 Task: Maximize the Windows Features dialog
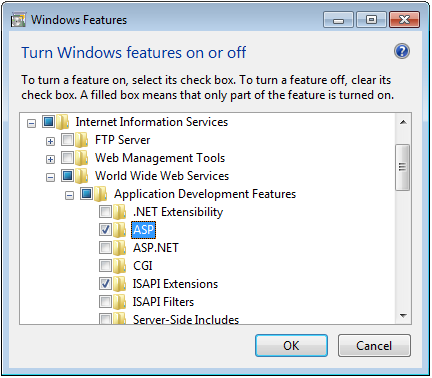point(371,20)
